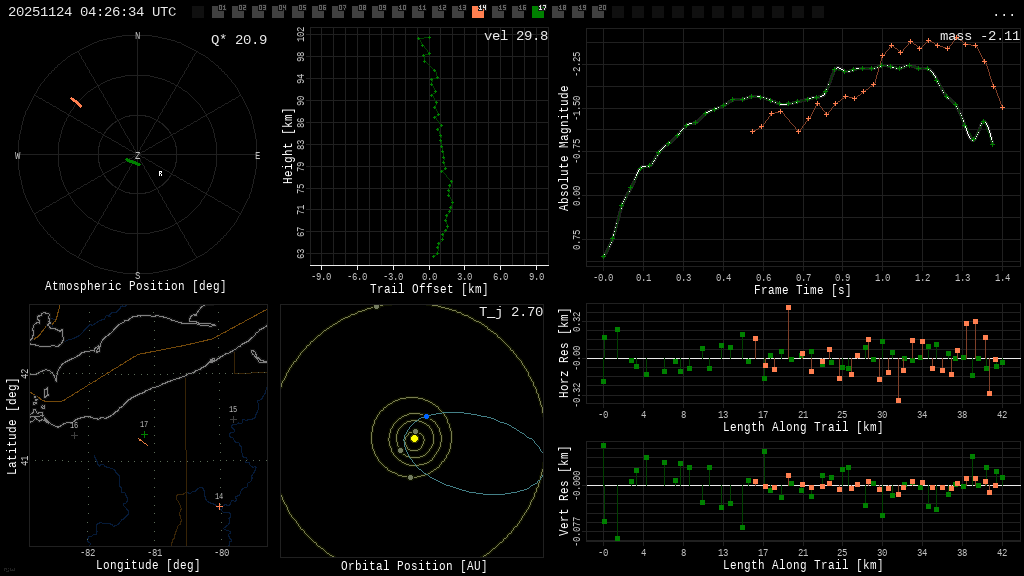
Task: Click the Orbital Position [AU] label
Action: [x=414, y=566]
